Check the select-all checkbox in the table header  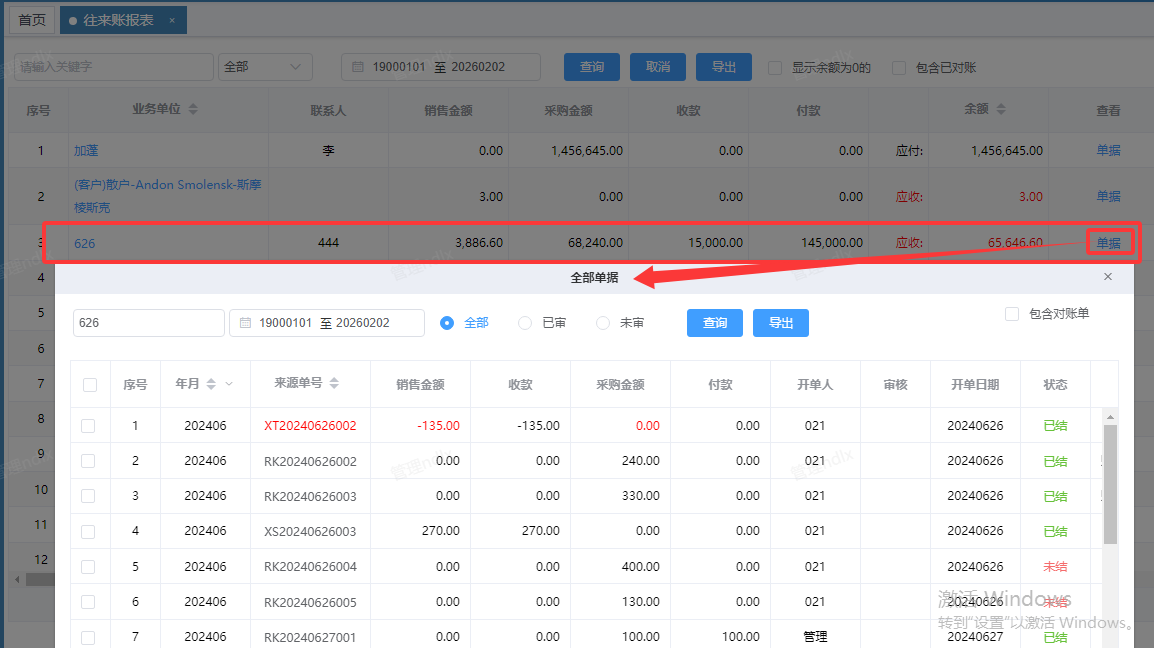click(x=90, y=385)
